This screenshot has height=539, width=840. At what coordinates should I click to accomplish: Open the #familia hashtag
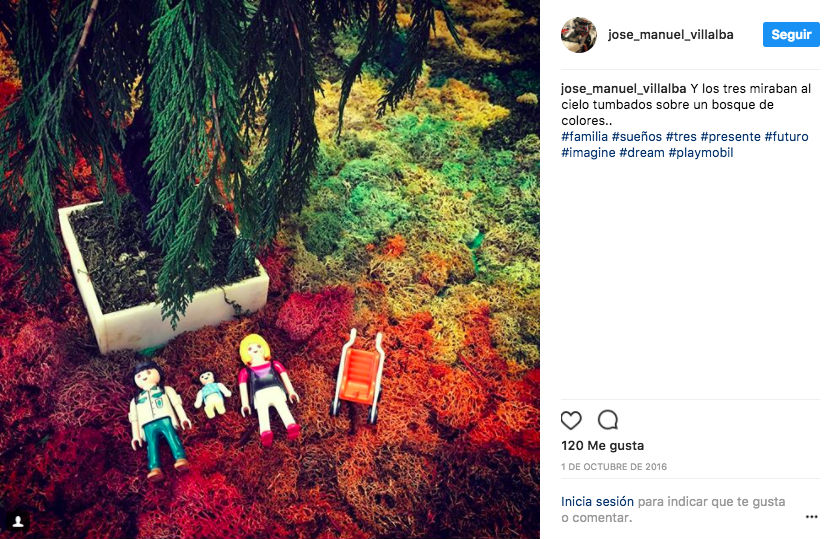pyautogui.click(x=584, y=137)
